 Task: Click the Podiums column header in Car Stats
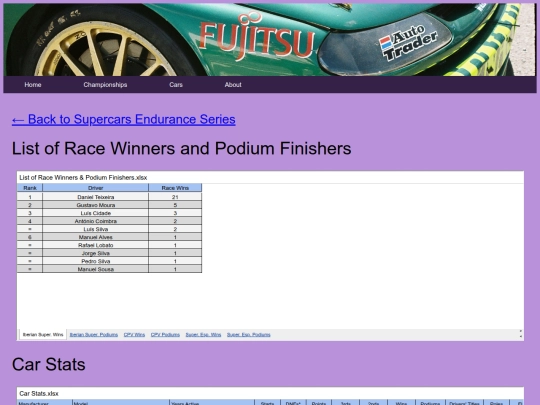click(430, 403)
